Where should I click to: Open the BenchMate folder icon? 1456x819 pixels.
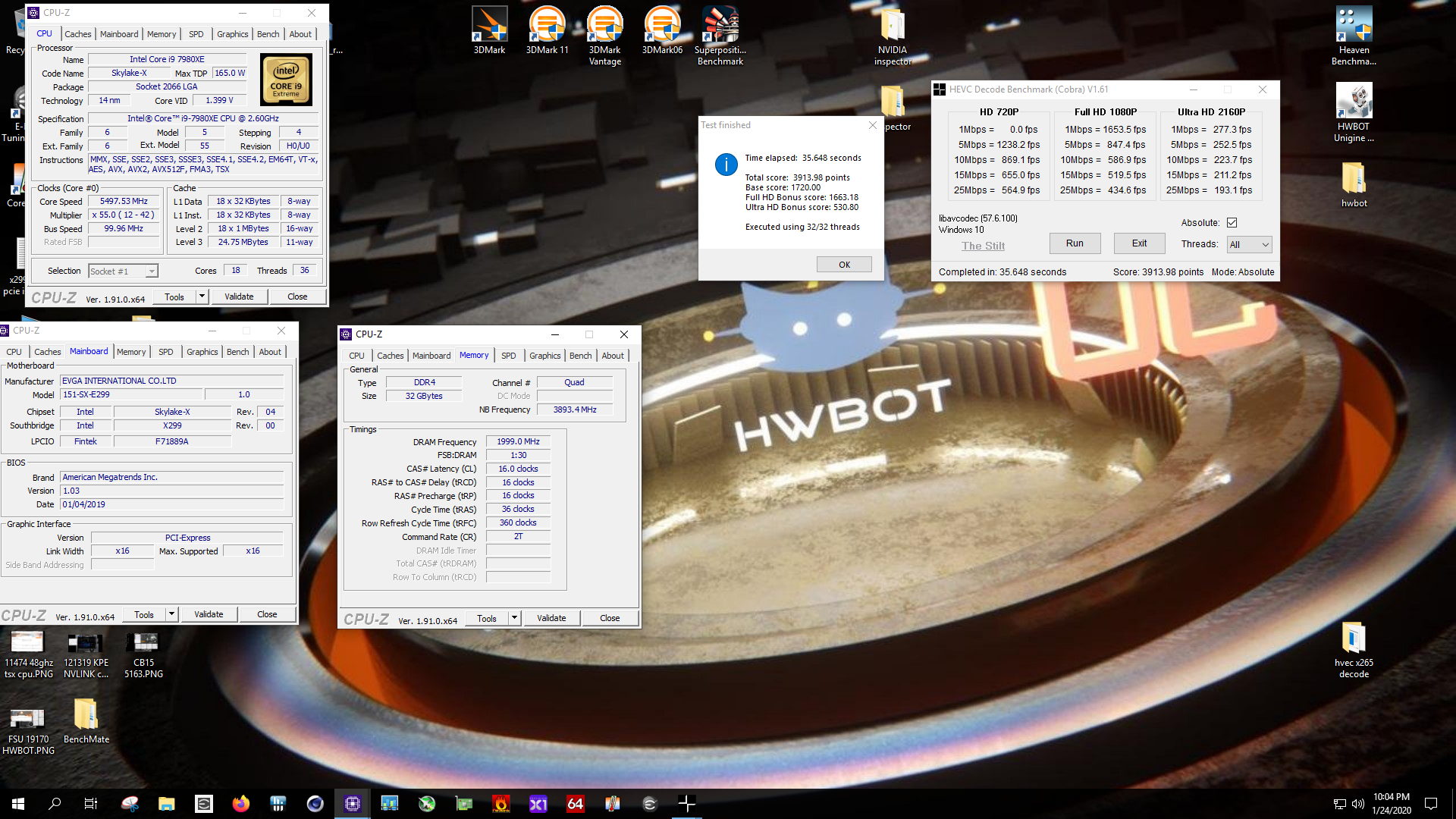[x=86, y=721]
